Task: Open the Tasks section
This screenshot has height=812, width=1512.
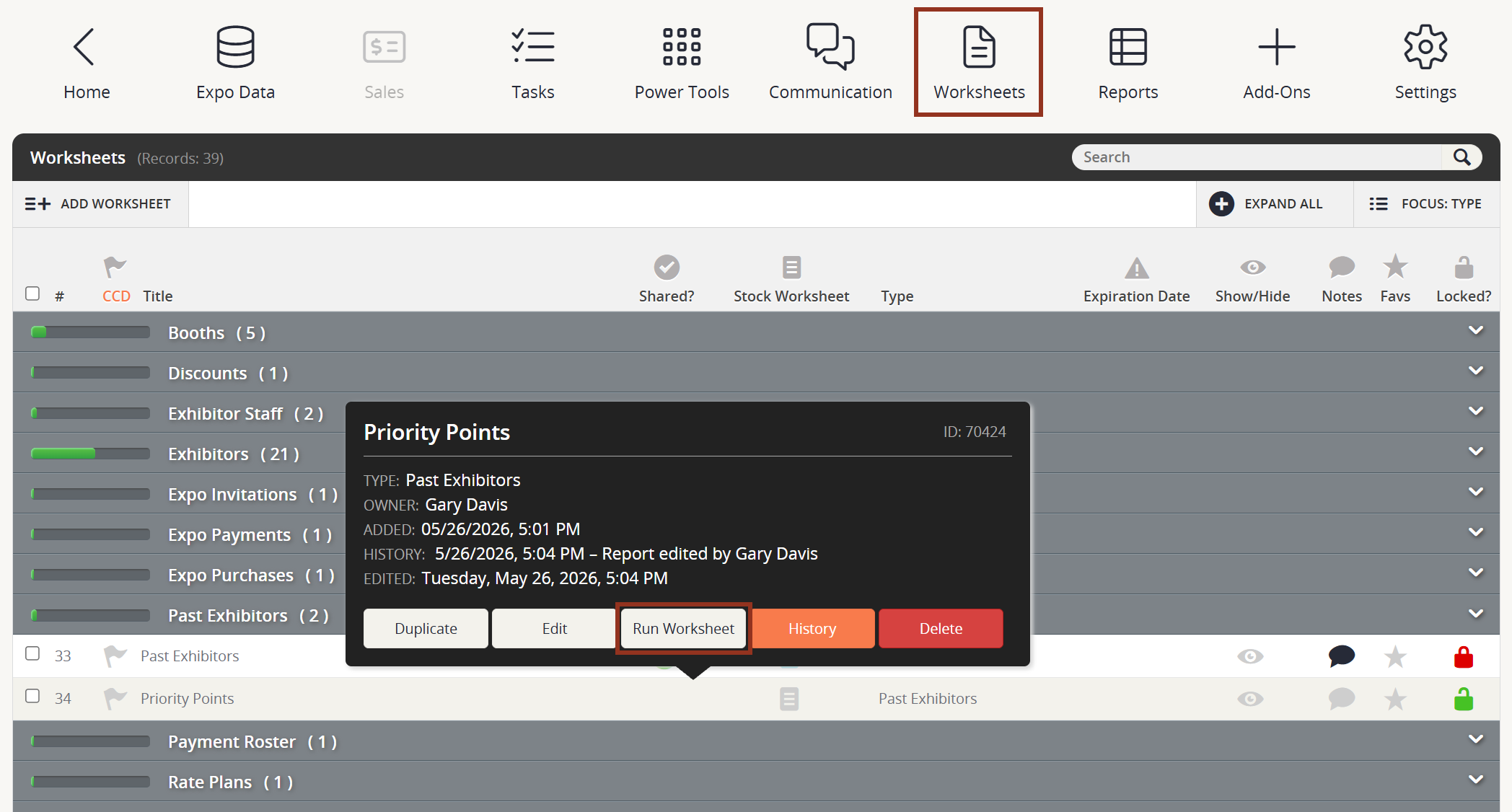Action: point(532,63)
